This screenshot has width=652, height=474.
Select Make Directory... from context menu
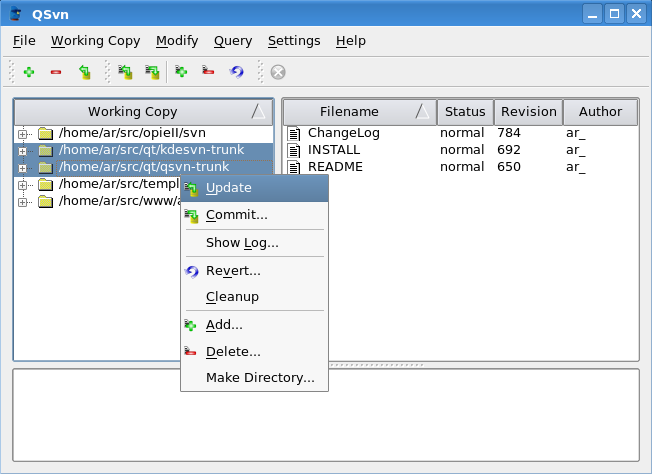pyautogui.click(x=254, y=378)
